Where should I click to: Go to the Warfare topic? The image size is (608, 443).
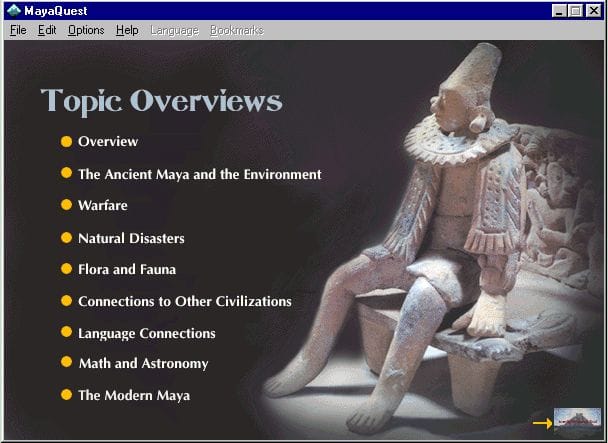click(102, 205)
